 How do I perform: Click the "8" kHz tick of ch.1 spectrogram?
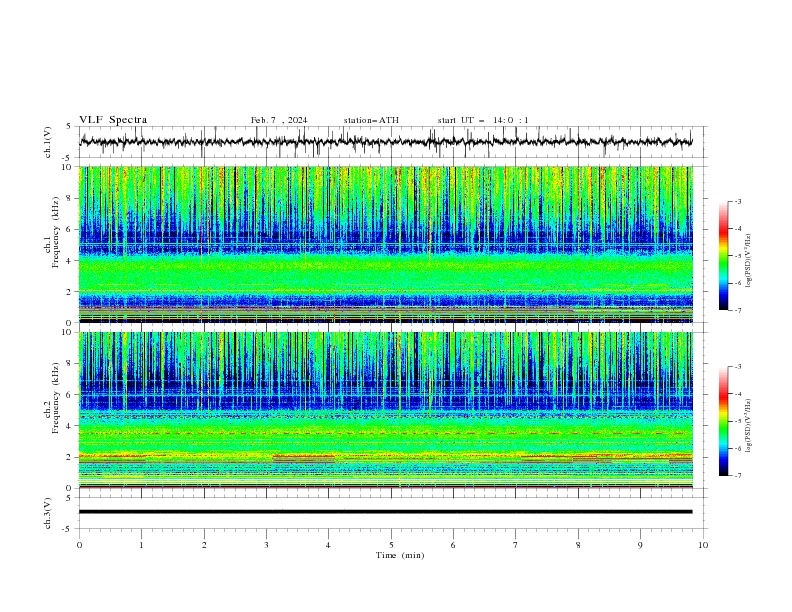pyautogui.click(x=71, y=198)
